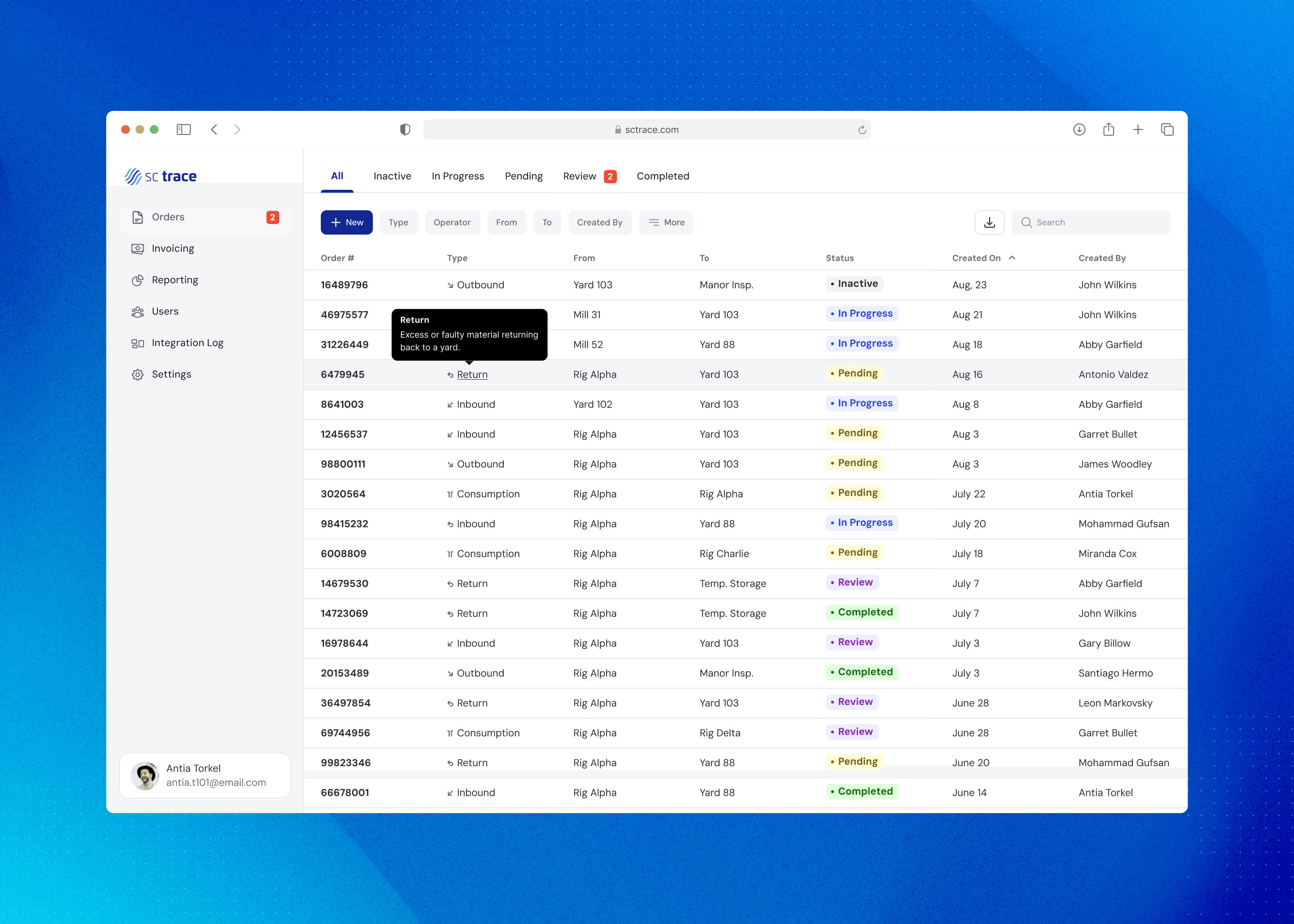Toggle Created On sort arrow
The image size is (1294, 924).
[x=1012, y=258]
